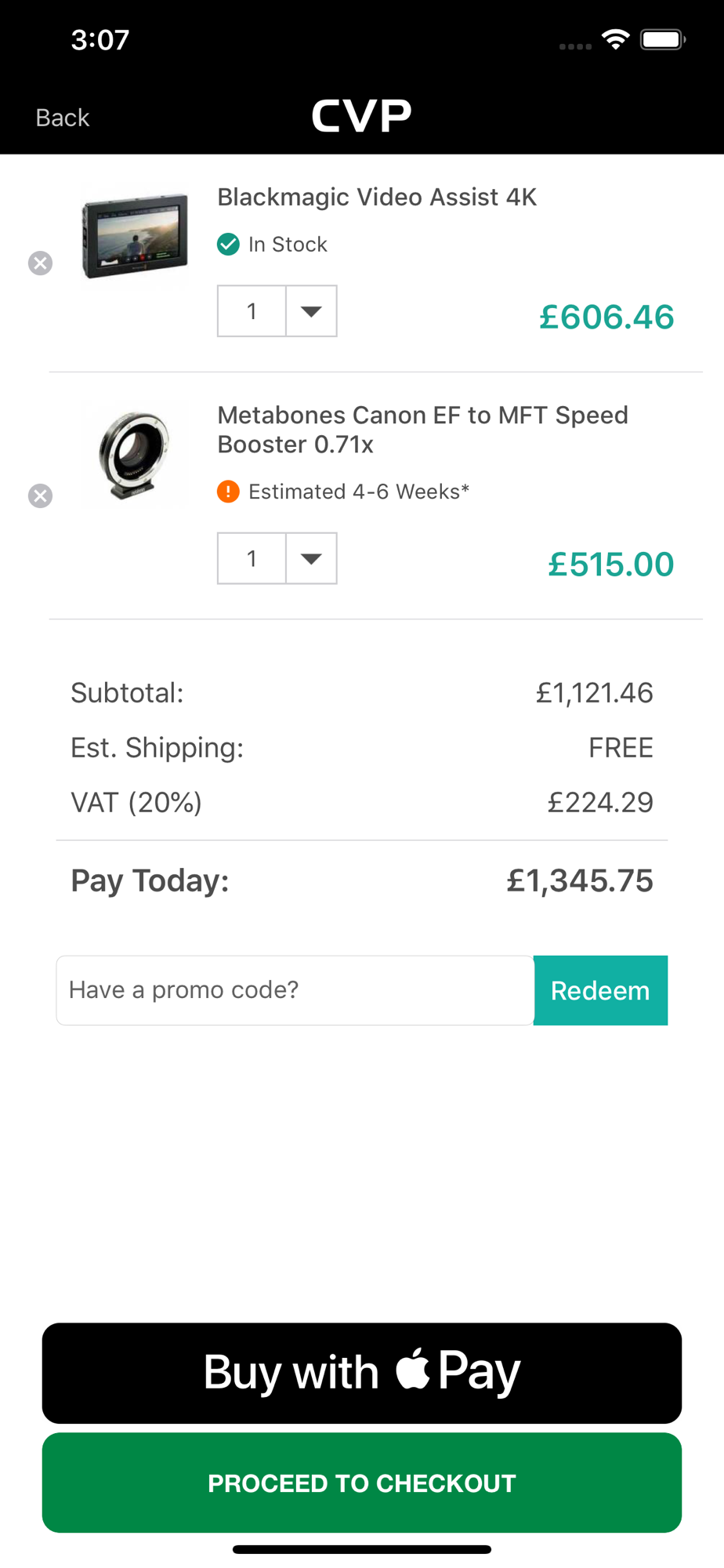Open the Metabones Speed Booster product thumbnail
The width and height of the screenshot is (724, 1568).
pyautogui.click(x=135, y=456)
